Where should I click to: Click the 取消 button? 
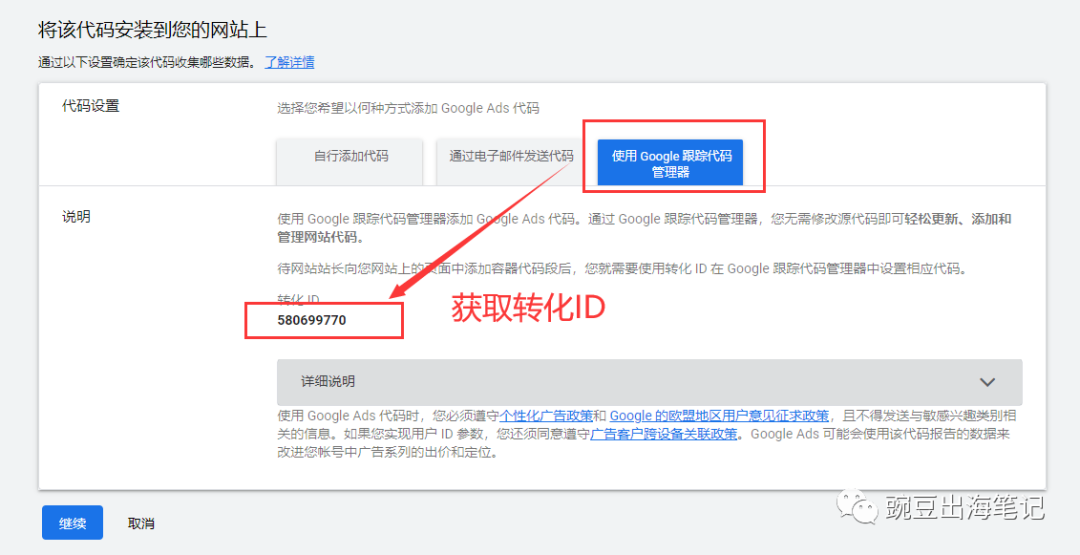(x=141, y=523)
